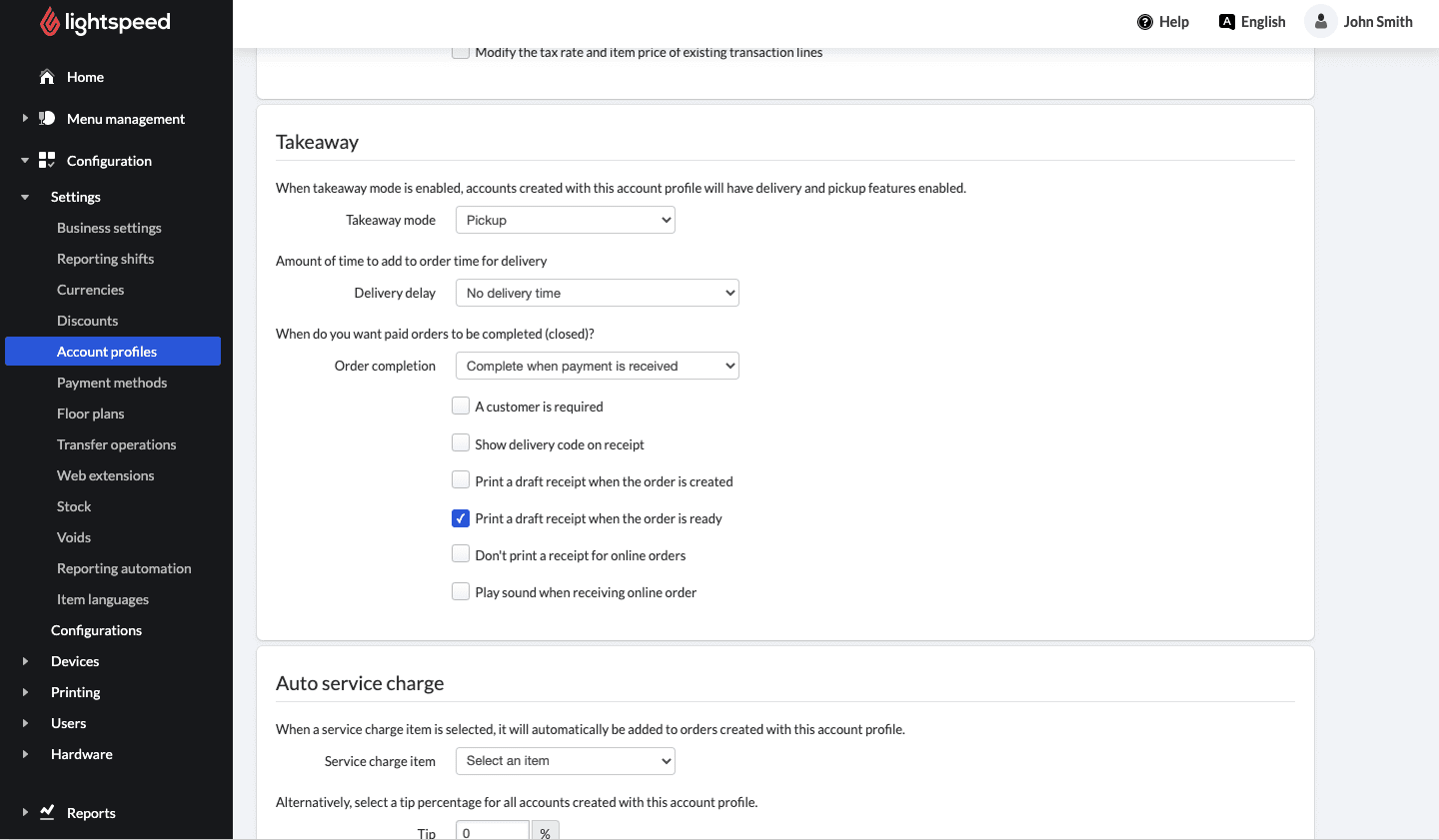This screenshot has height=840, width=1439.
Task: Click the Tip percentage input field
Action: [493, 831]
